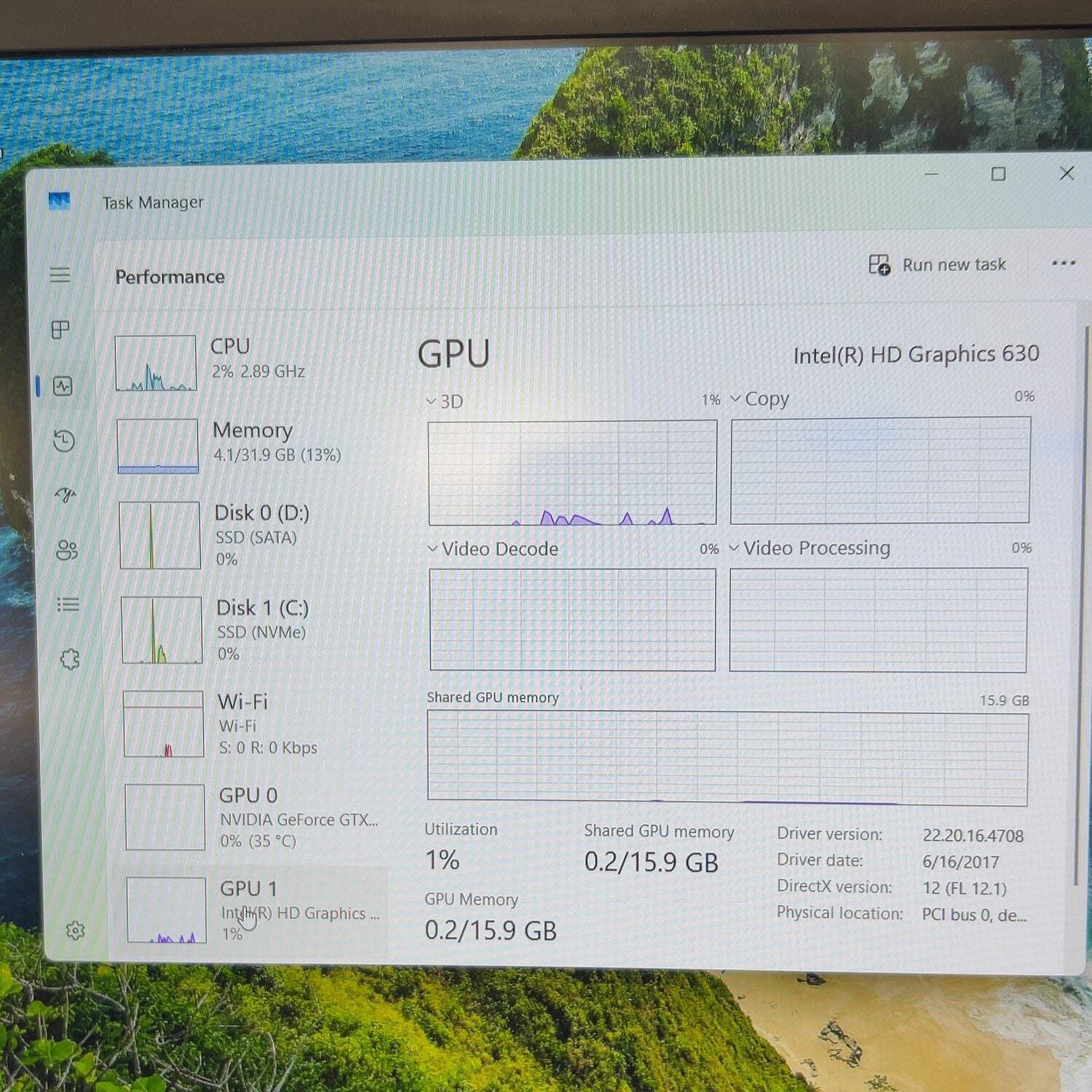Image resolution: width=1092 pixels, height=1092 pixels.
Task: Open the Video Decode engine dropdown
Action: coord(493,549)
